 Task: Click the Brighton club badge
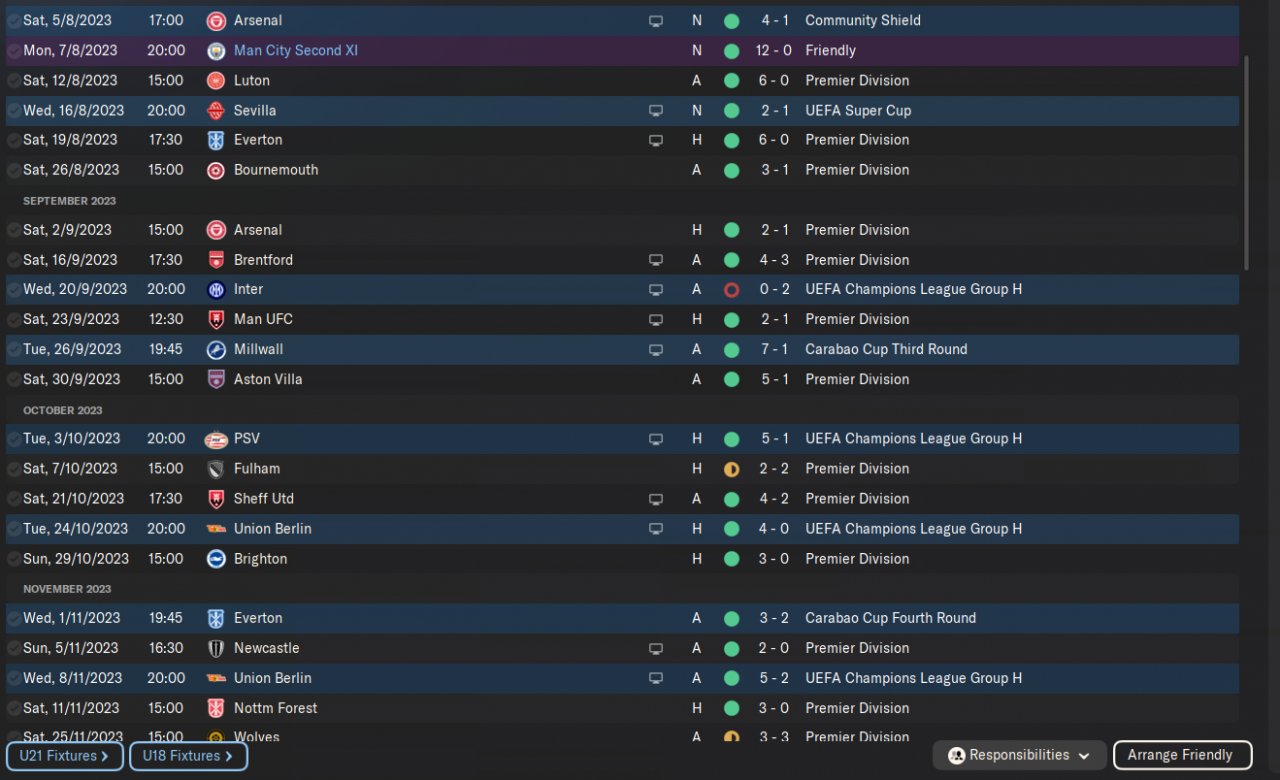pos(216,559)
